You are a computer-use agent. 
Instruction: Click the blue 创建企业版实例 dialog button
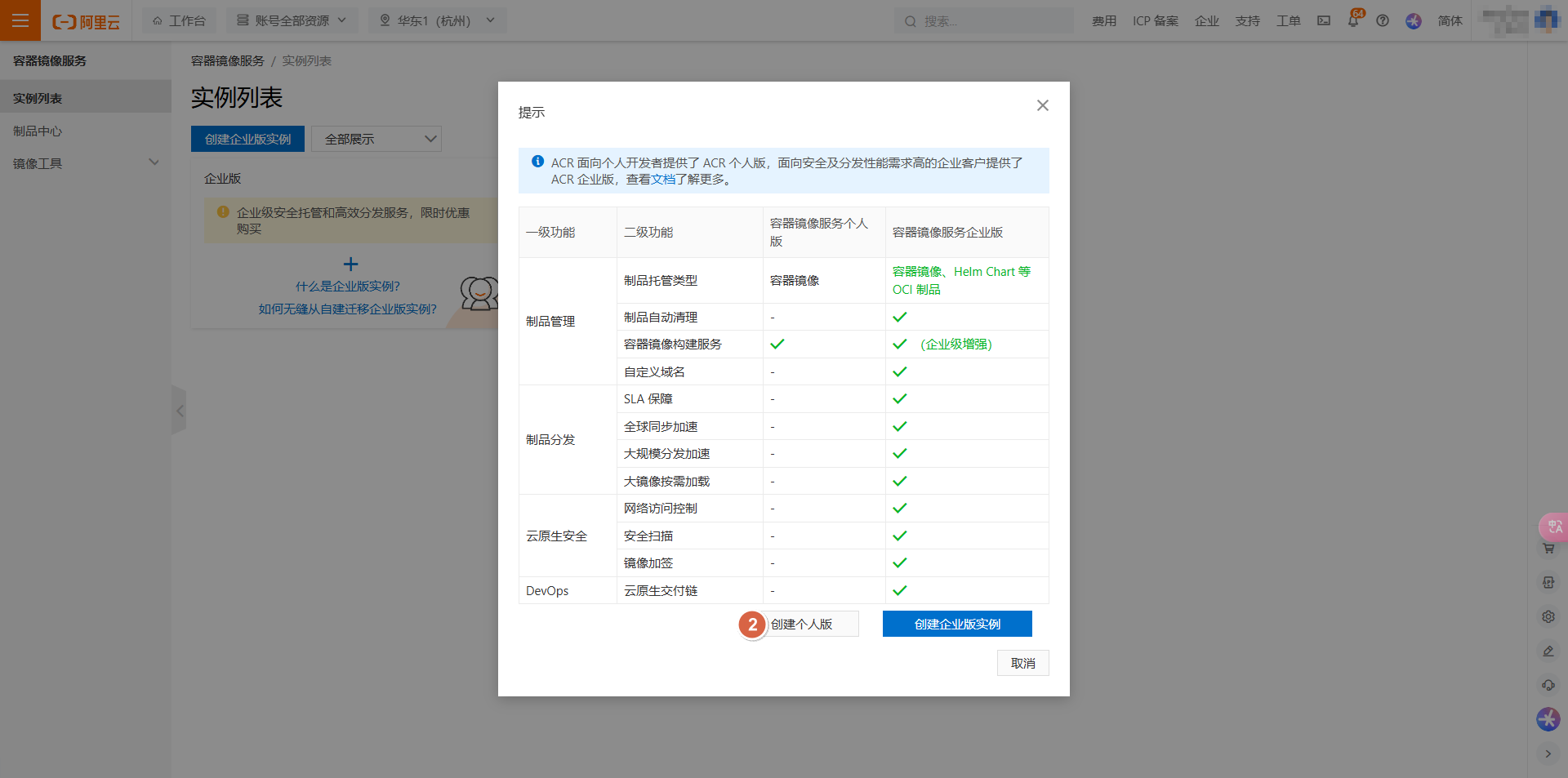click(957, 624)
